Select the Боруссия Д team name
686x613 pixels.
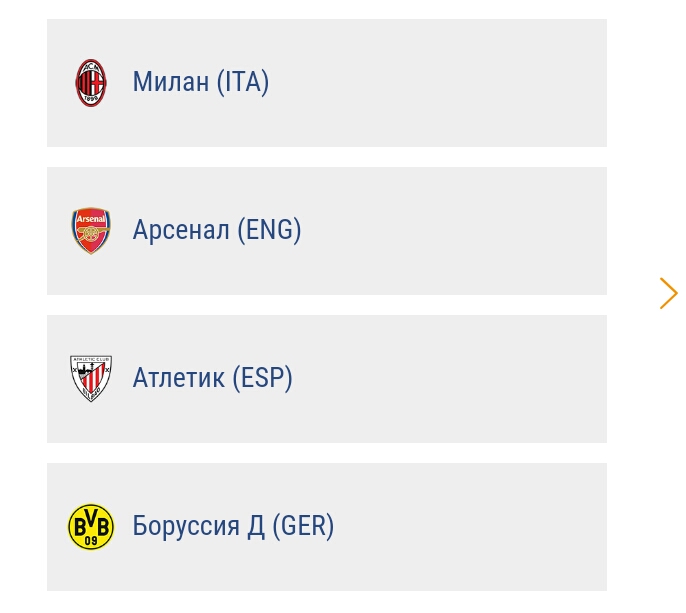click(x=199, y=526)
